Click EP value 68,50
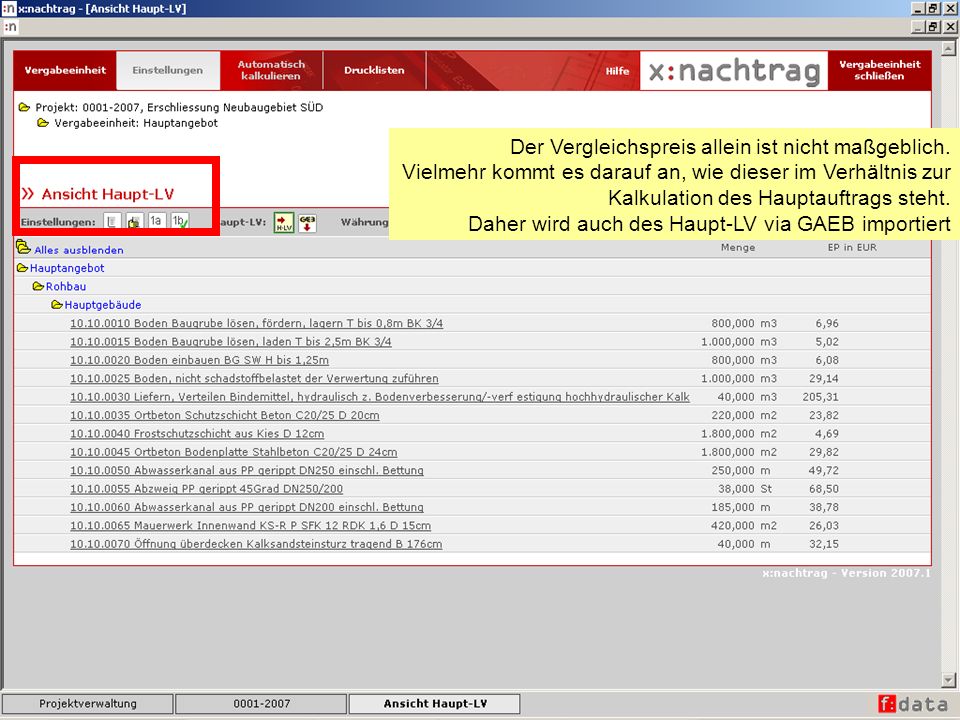This screenshot has height=720, width=960. (x=823, y=489)
